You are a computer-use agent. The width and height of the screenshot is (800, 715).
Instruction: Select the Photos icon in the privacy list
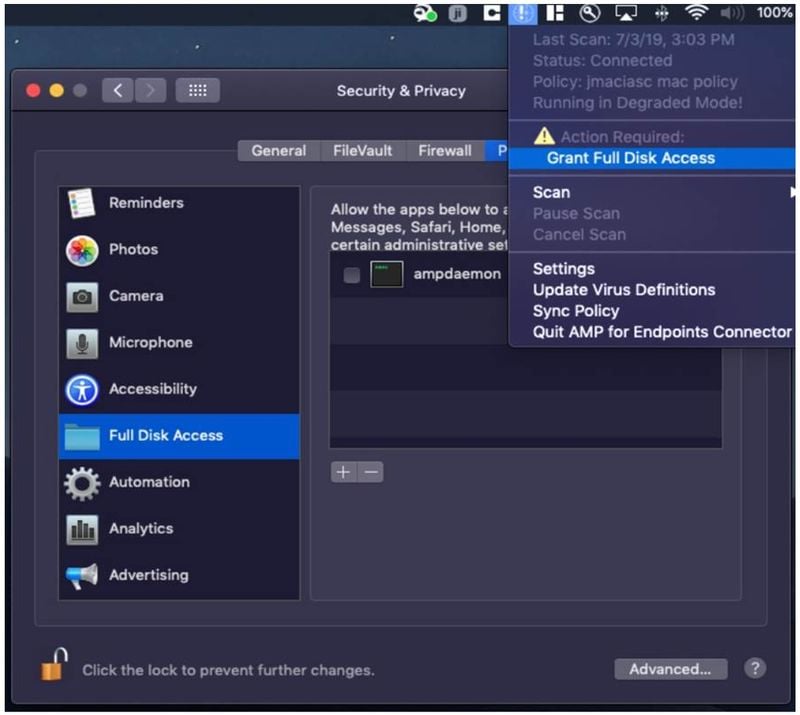(x=82, y=250)
